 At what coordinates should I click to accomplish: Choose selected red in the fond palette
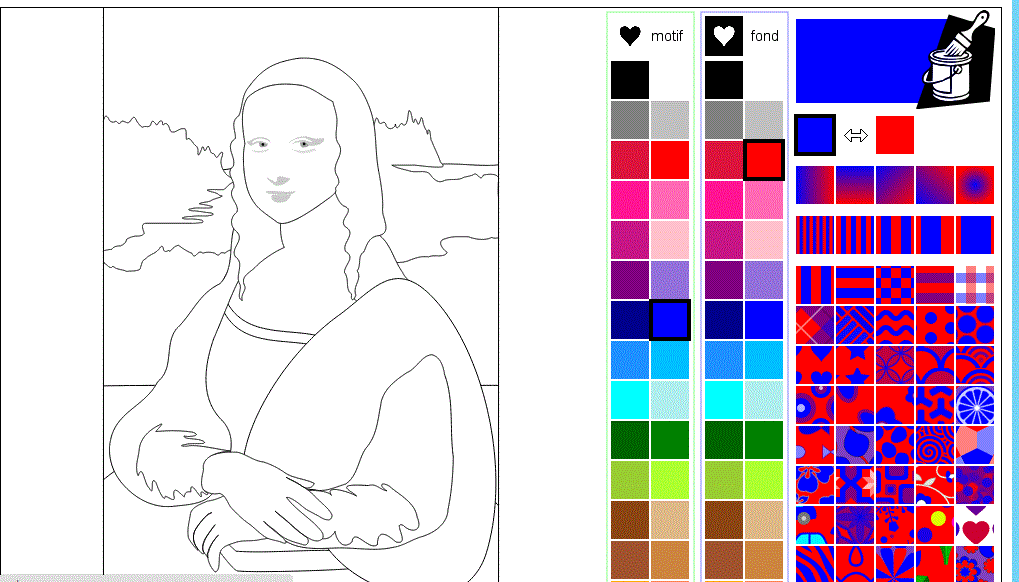764,160
